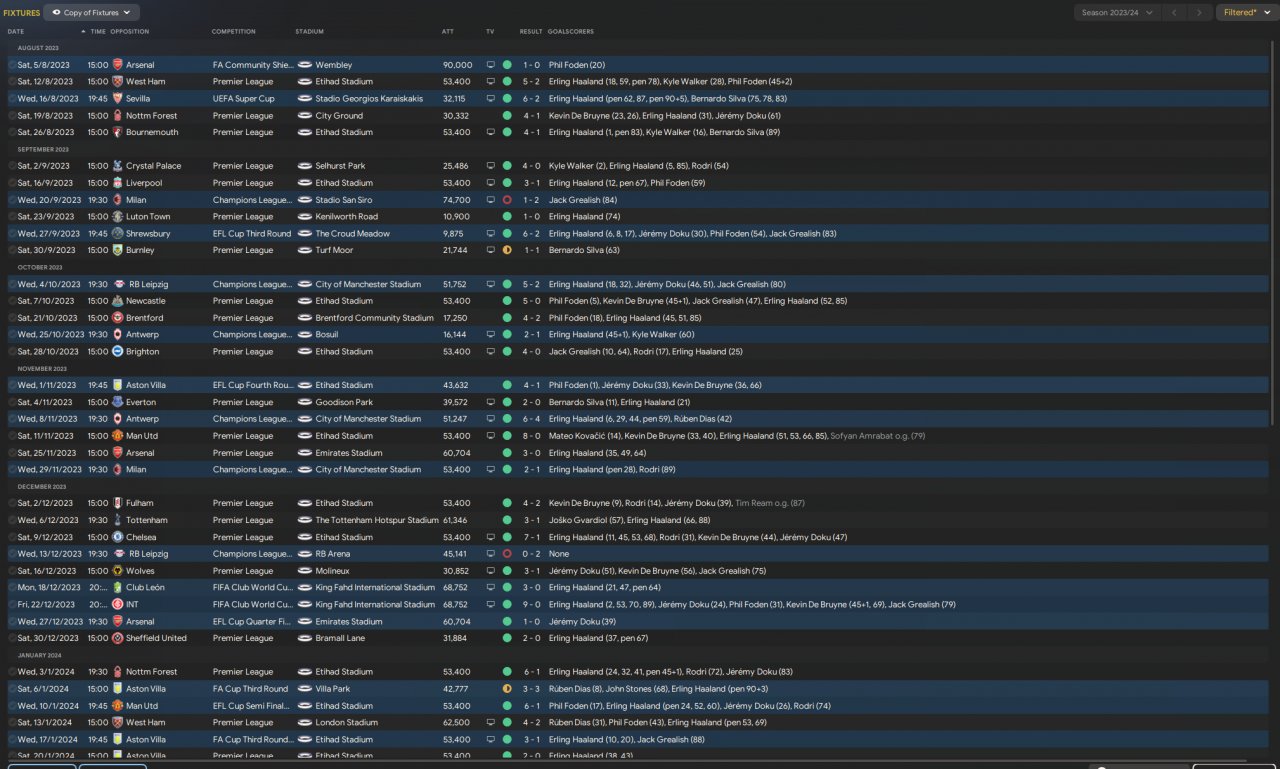The image size is (1280, 769).
Task: Click the Date column sort arrow
Action: click(84, 32)
